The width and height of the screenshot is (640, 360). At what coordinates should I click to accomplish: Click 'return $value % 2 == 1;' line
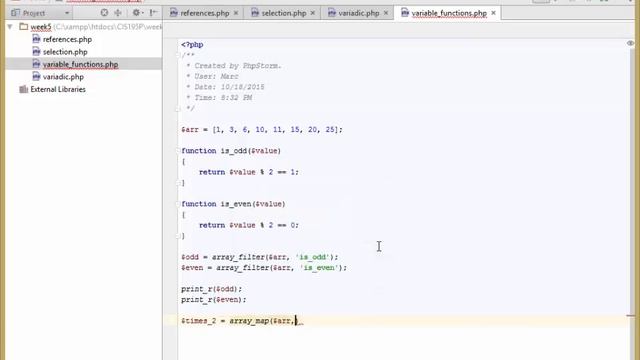[249, 172]
